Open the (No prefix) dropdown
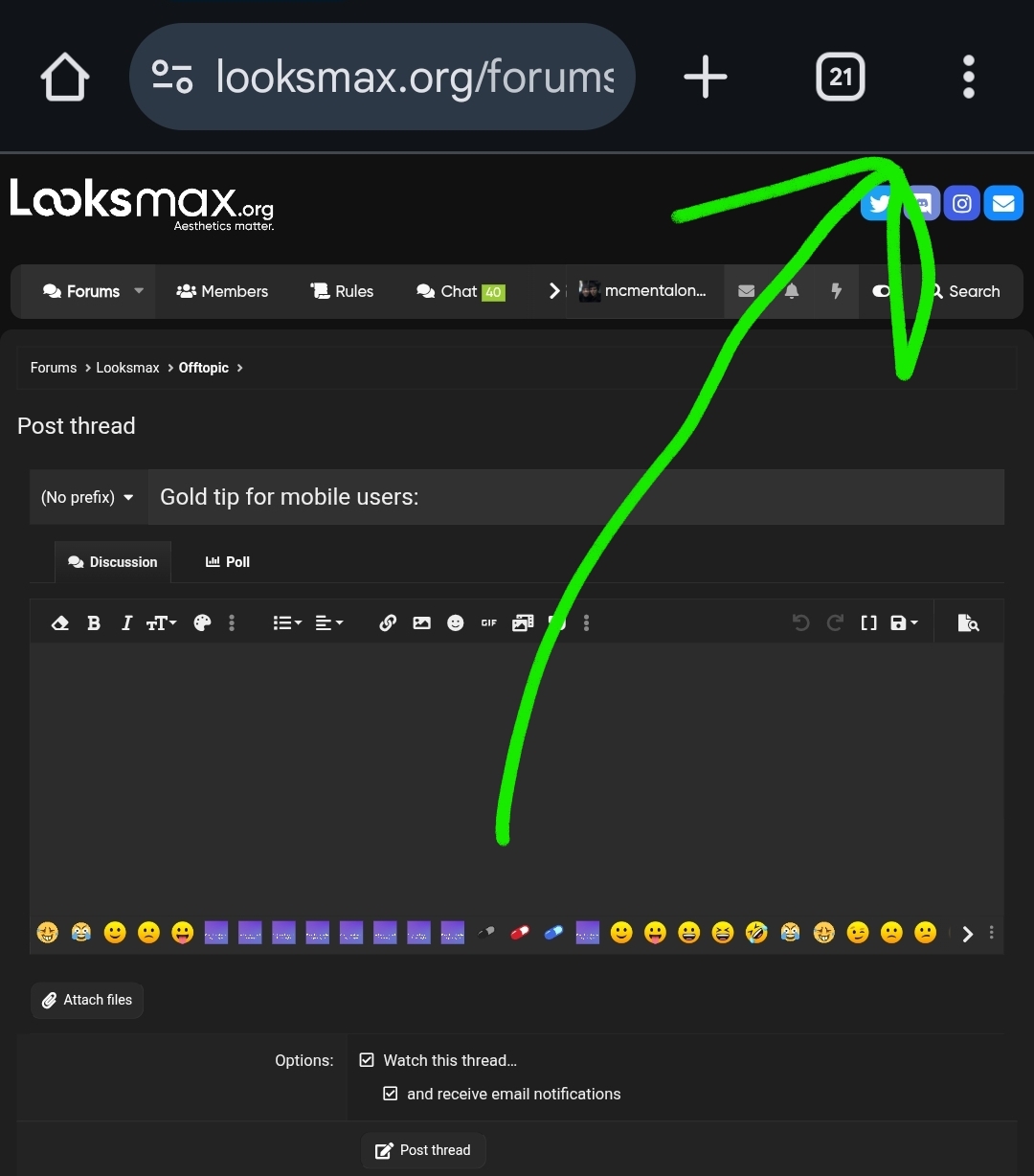 tap(88, 497)
